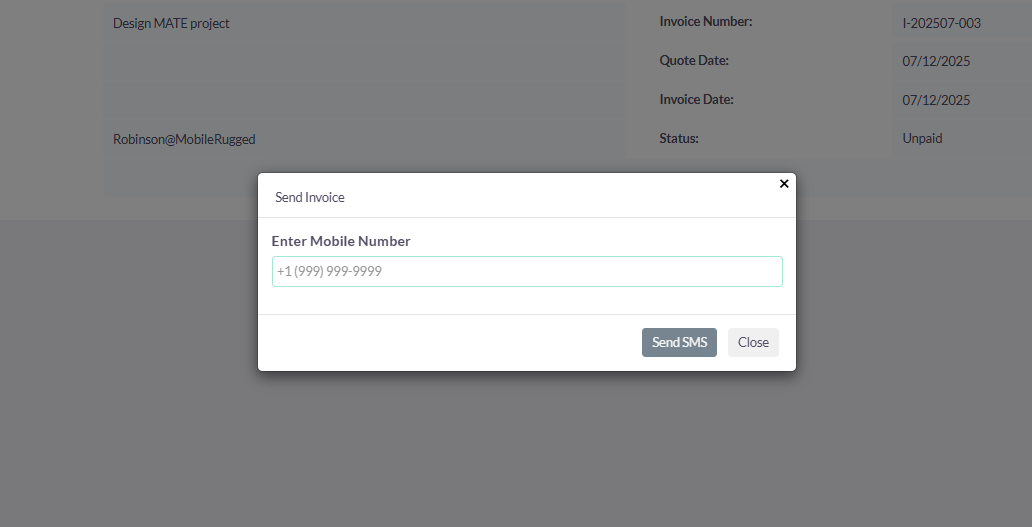Focus the mobile number input field

click(x=527, y=271)
